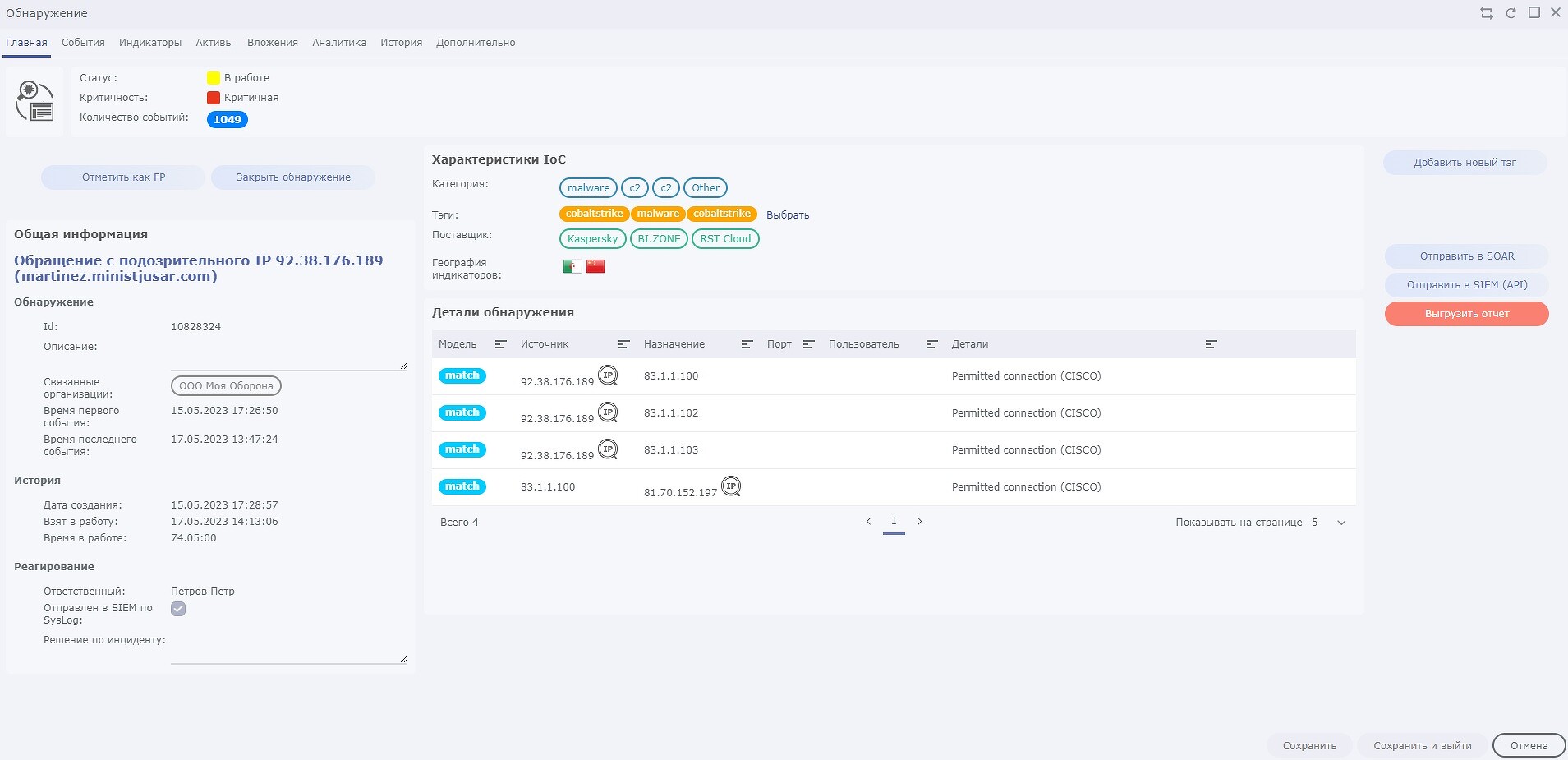This screenshot has height=760, width=1568.
Task: Click the swap arrows icon in title bar
Action: tap(1487, 13)
